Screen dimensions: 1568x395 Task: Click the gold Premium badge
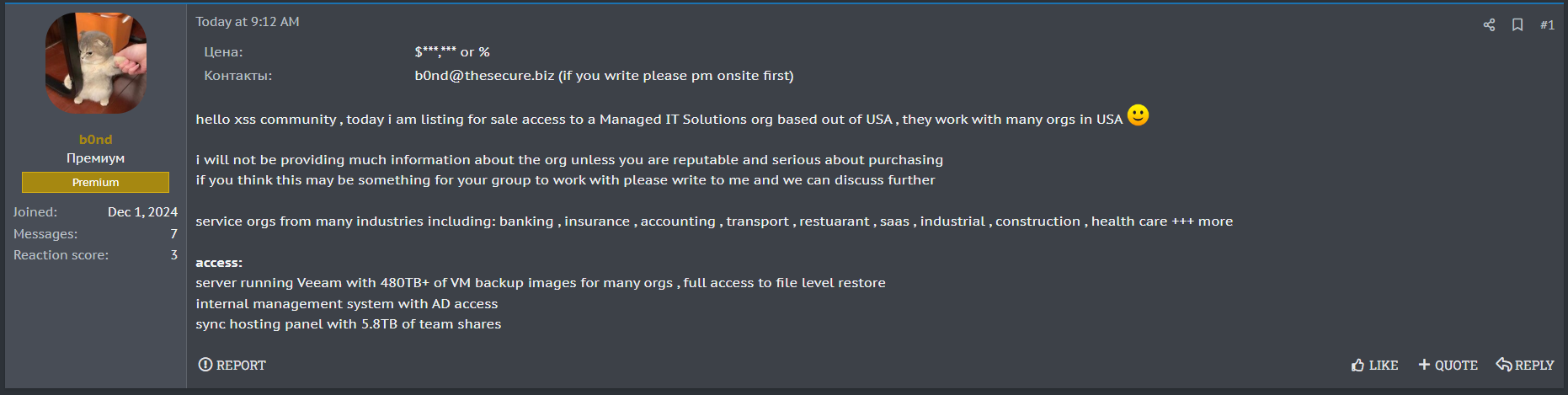coord(95,182)
